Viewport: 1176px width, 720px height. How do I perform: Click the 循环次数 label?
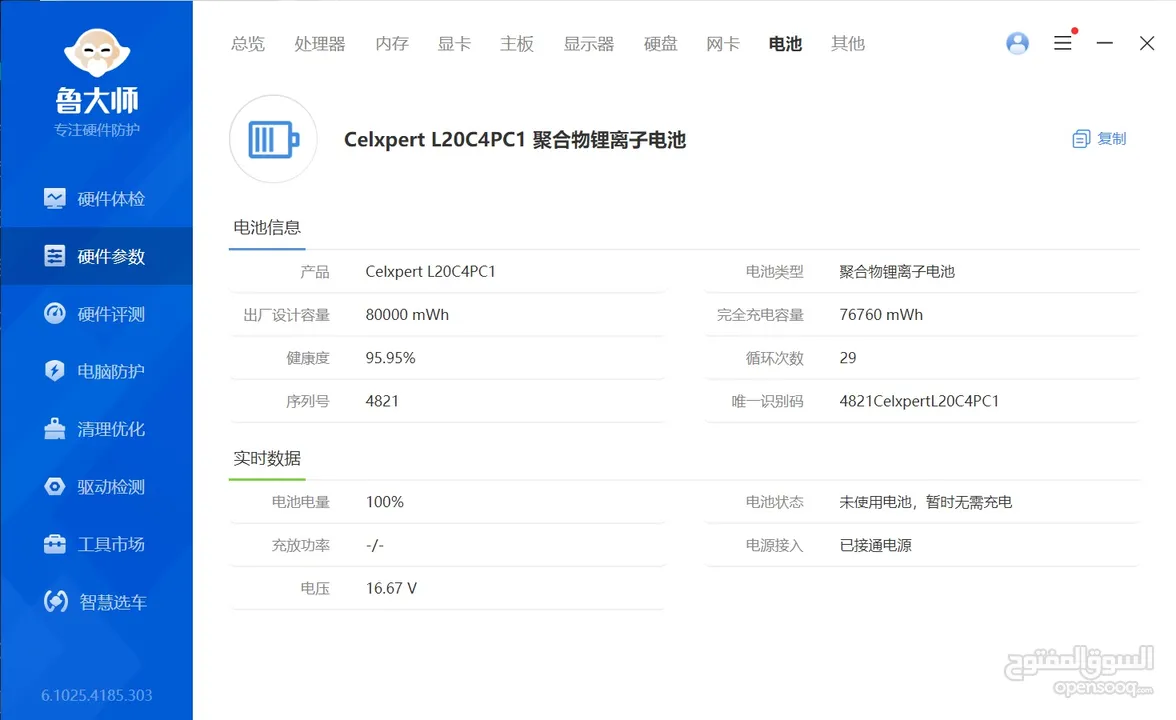[x=775, y=358]
